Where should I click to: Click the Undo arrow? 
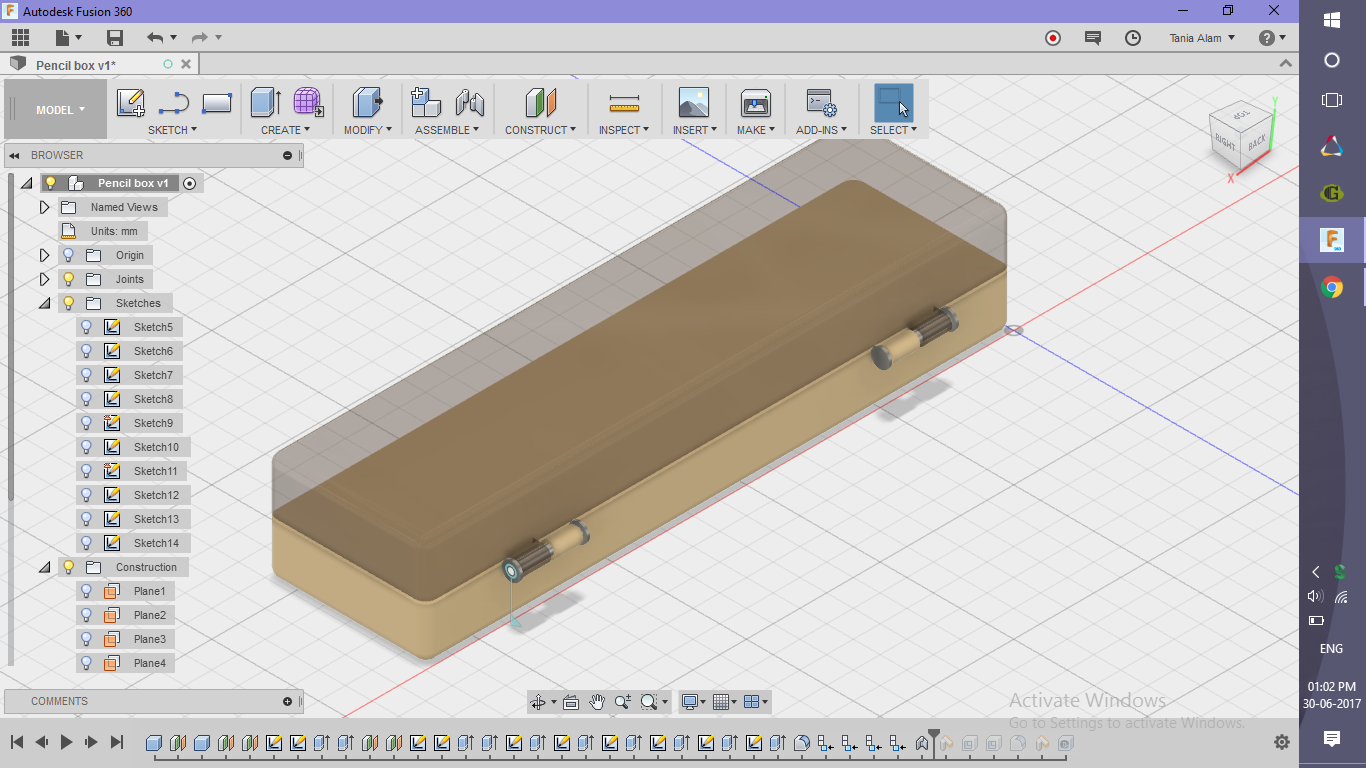tap(155, 38)
